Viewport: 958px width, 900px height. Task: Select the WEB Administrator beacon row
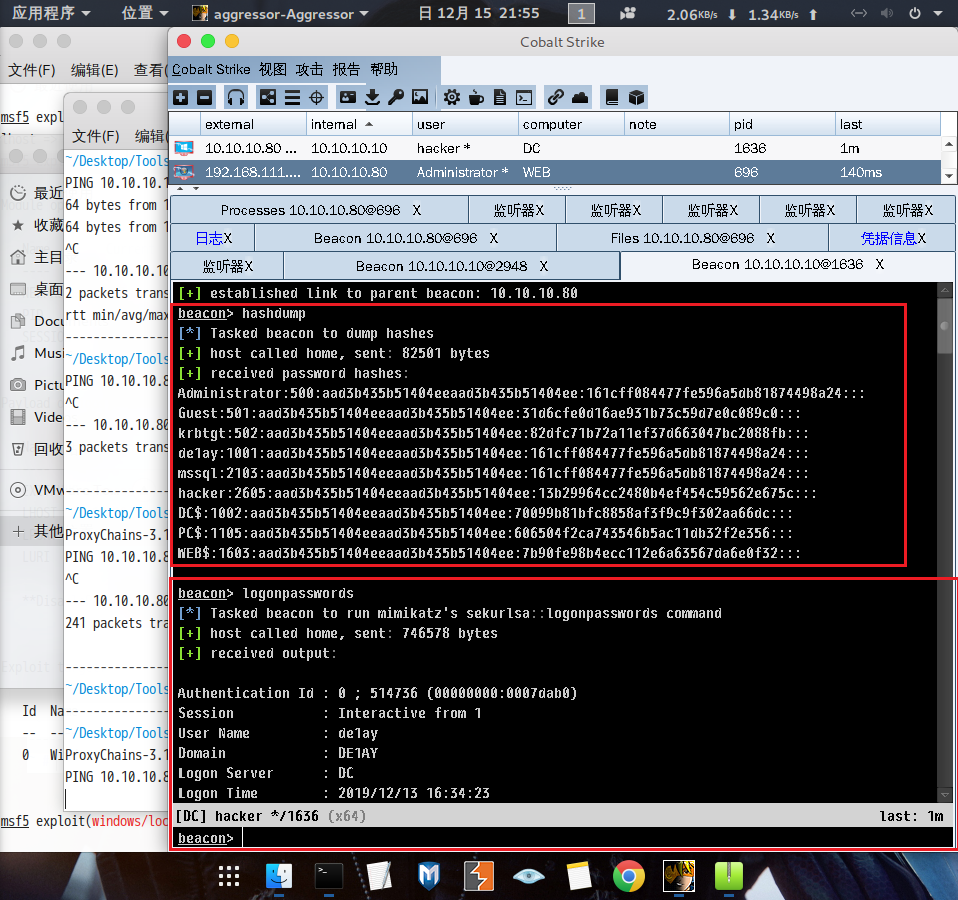555,172
